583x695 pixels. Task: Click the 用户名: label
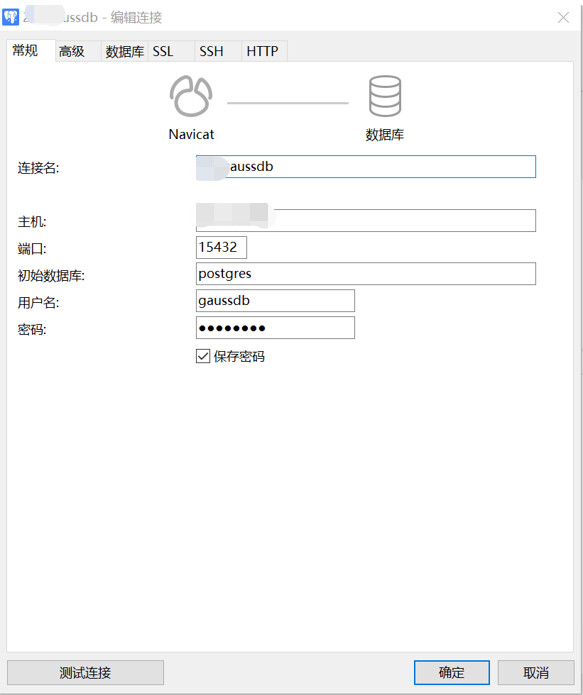pyautogui.click(x=38, y=303)
